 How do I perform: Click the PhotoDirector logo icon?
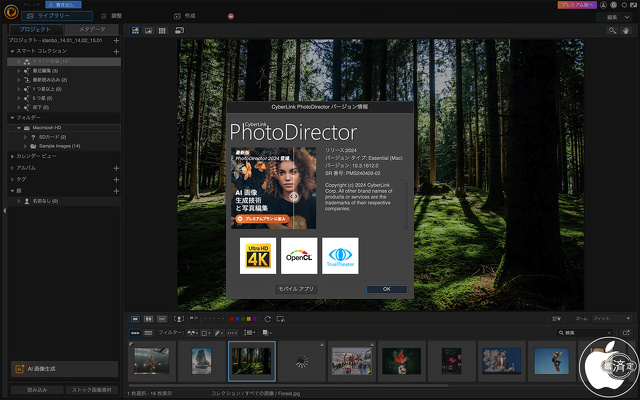(x=11, y=12)
